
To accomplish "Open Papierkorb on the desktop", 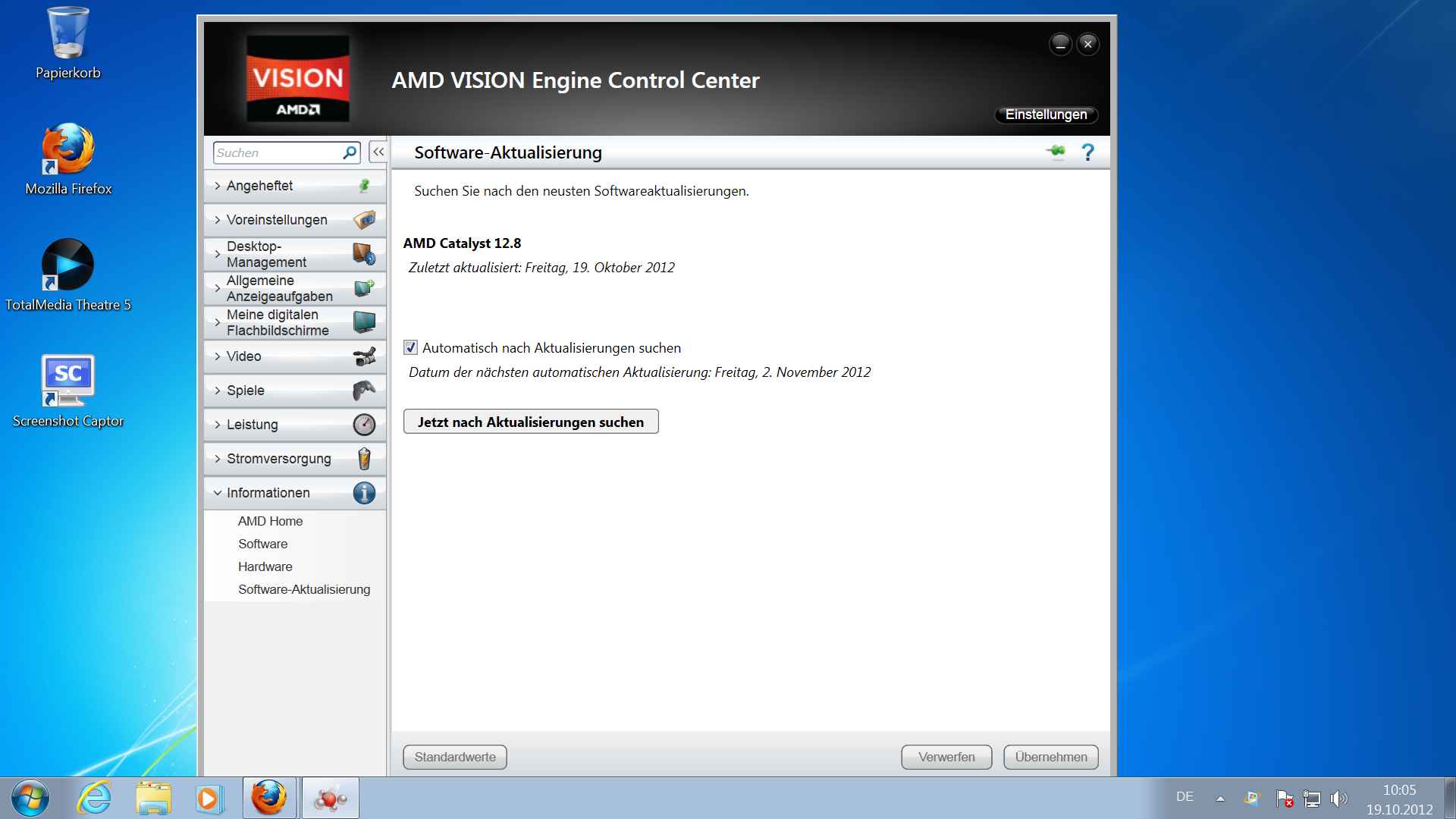I will pos(68,43).
